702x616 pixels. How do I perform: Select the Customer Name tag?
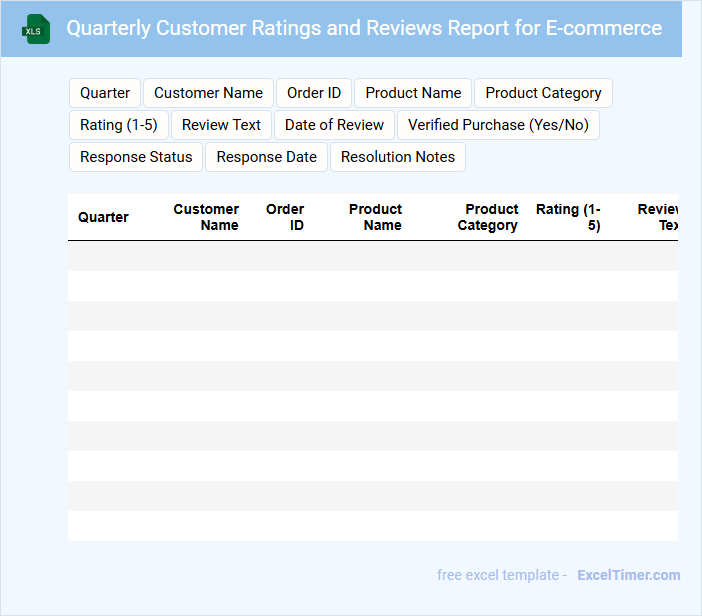(208, 93)
